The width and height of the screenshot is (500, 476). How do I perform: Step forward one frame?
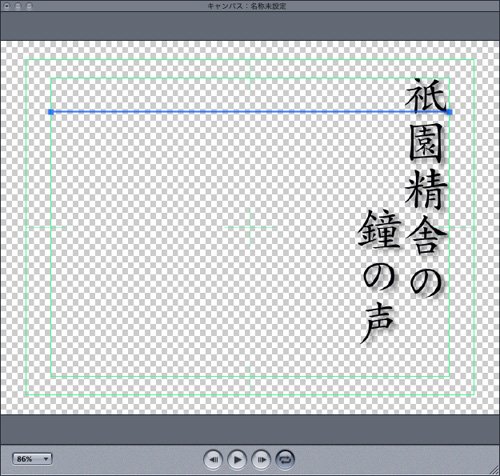pyautogui.click(x=261, y=460)
